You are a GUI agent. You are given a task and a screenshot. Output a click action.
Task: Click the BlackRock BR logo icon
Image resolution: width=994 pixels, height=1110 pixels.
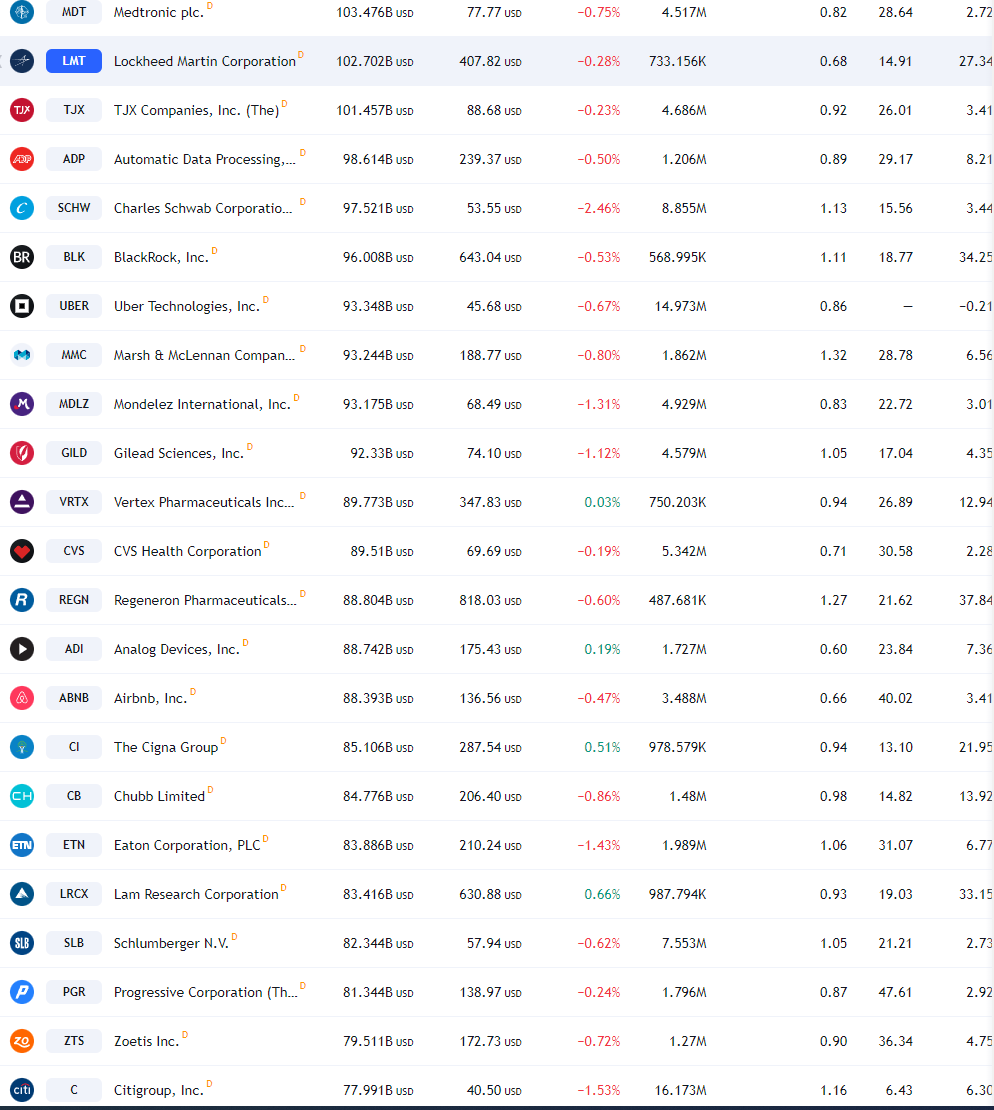point(22,257)
